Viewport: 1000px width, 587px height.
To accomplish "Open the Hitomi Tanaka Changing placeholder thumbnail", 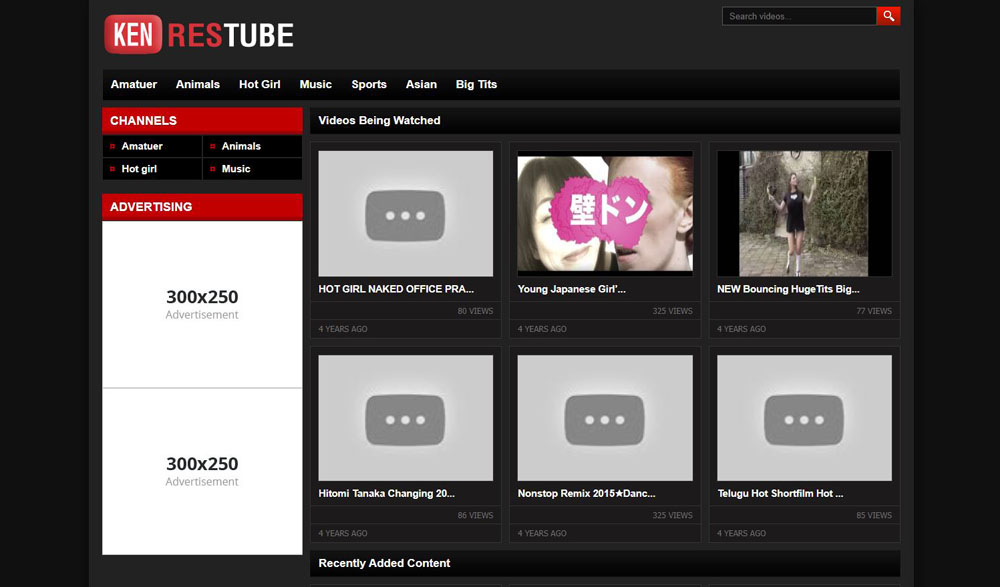I will tap(406, 418).
